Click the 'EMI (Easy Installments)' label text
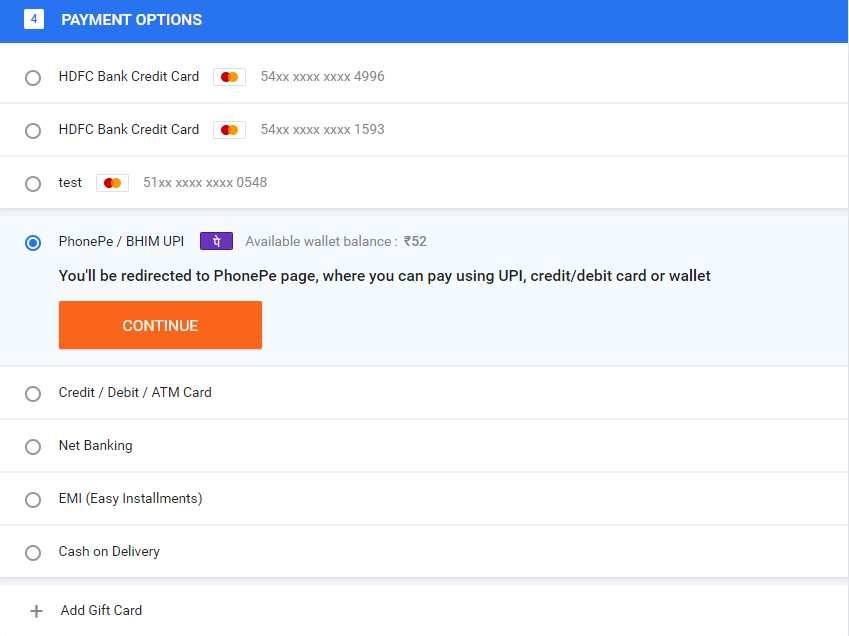This screenshot has height=636, width=849. (x=130, y=499)
